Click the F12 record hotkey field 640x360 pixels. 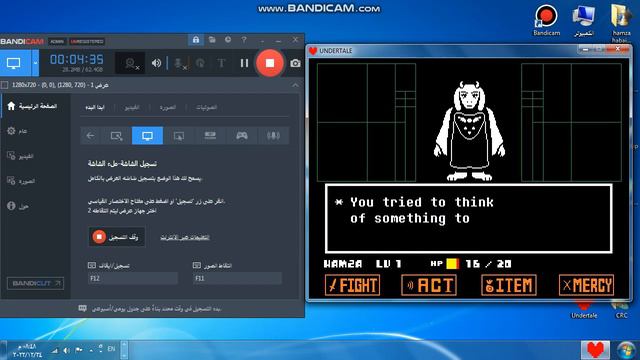click(133, 278)
